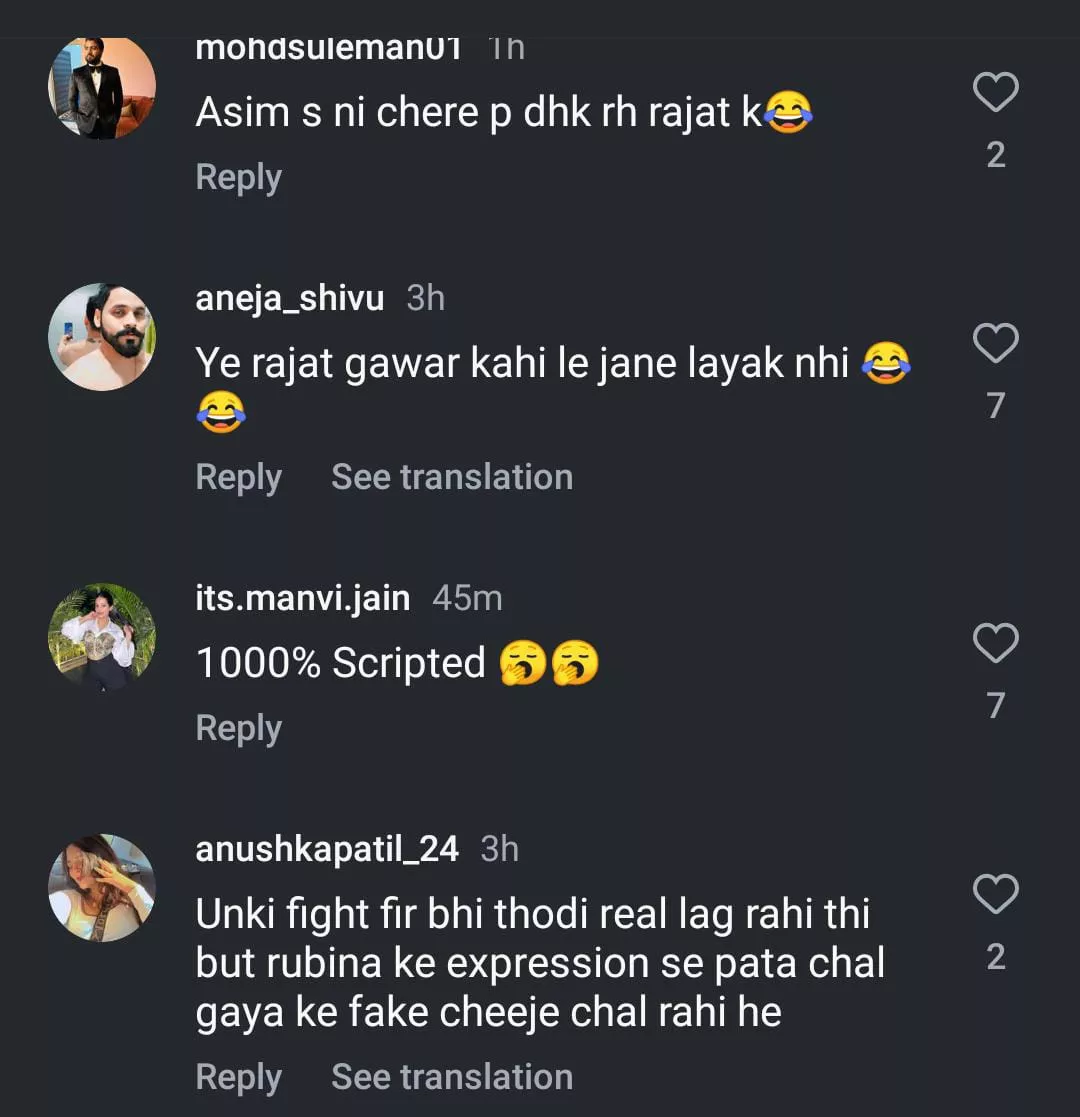This screenshot has height=1117, width=1080.
Task: Reply to mohdsuleman01's comment
Action: 238,177
